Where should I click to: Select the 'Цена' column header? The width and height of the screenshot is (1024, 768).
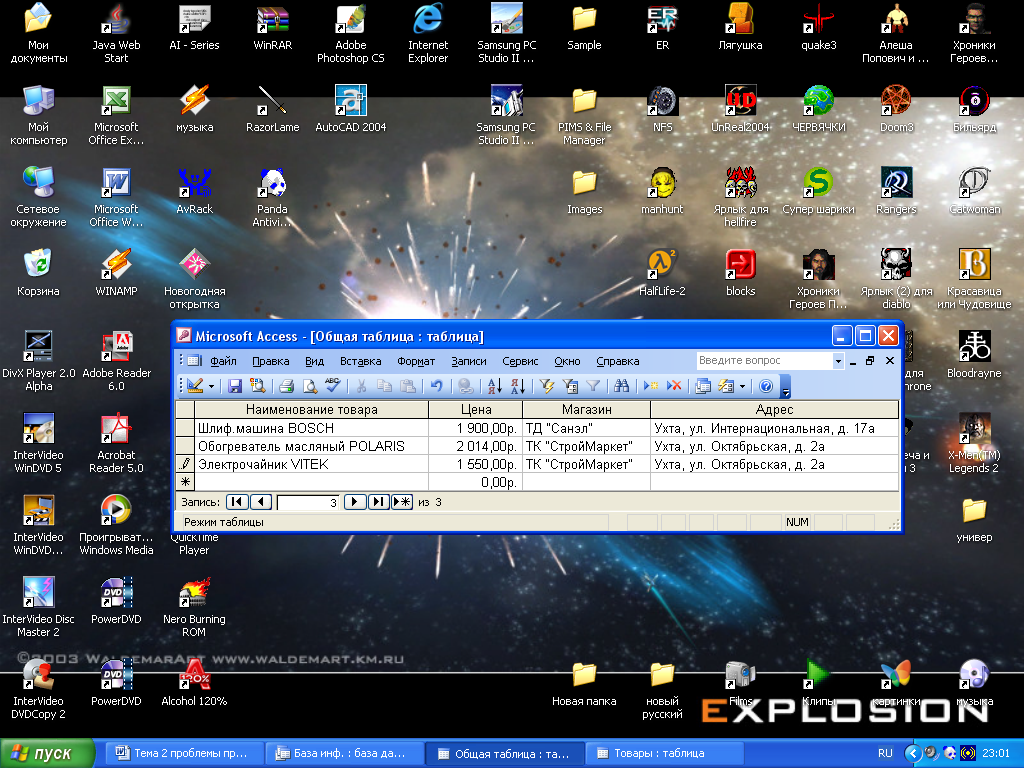tap(476, 409)
